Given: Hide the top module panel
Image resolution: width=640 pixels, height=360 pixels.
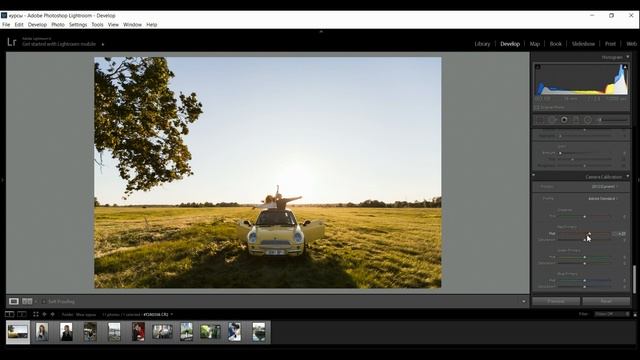Looking at the screenshot, I should pos(321,31).
